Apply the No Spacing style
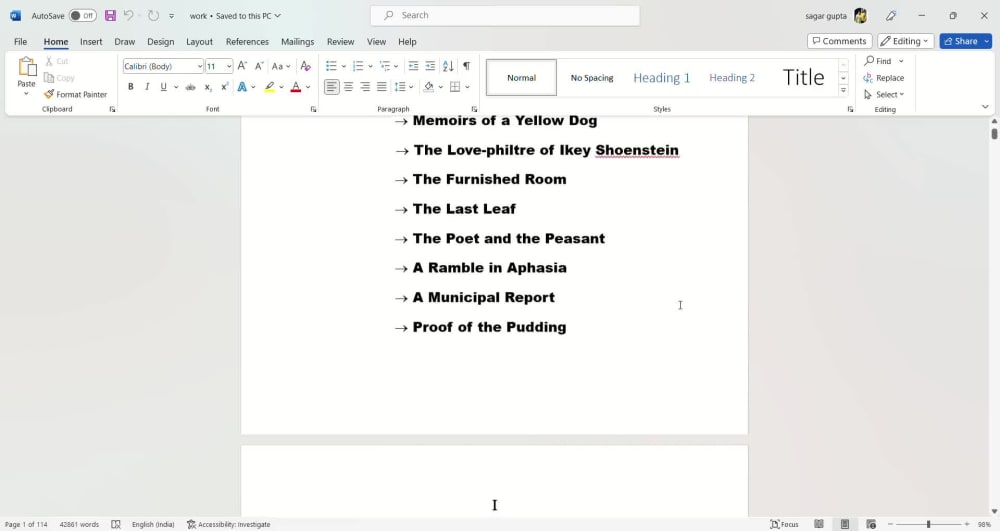The width and height of the screenshot is (1000, 531). (x=592, y=78)
